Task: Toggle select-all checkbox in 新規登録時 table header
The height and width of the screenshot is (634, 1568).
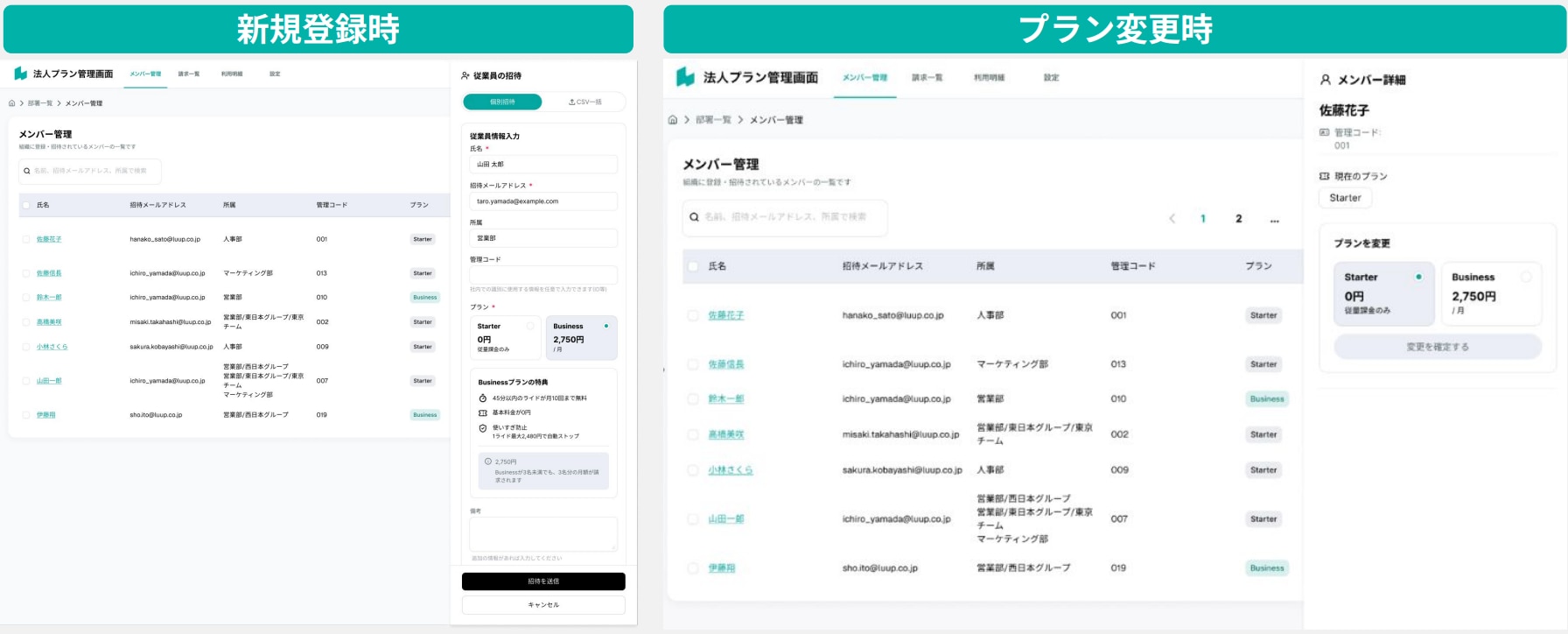Action: [26, 205]
